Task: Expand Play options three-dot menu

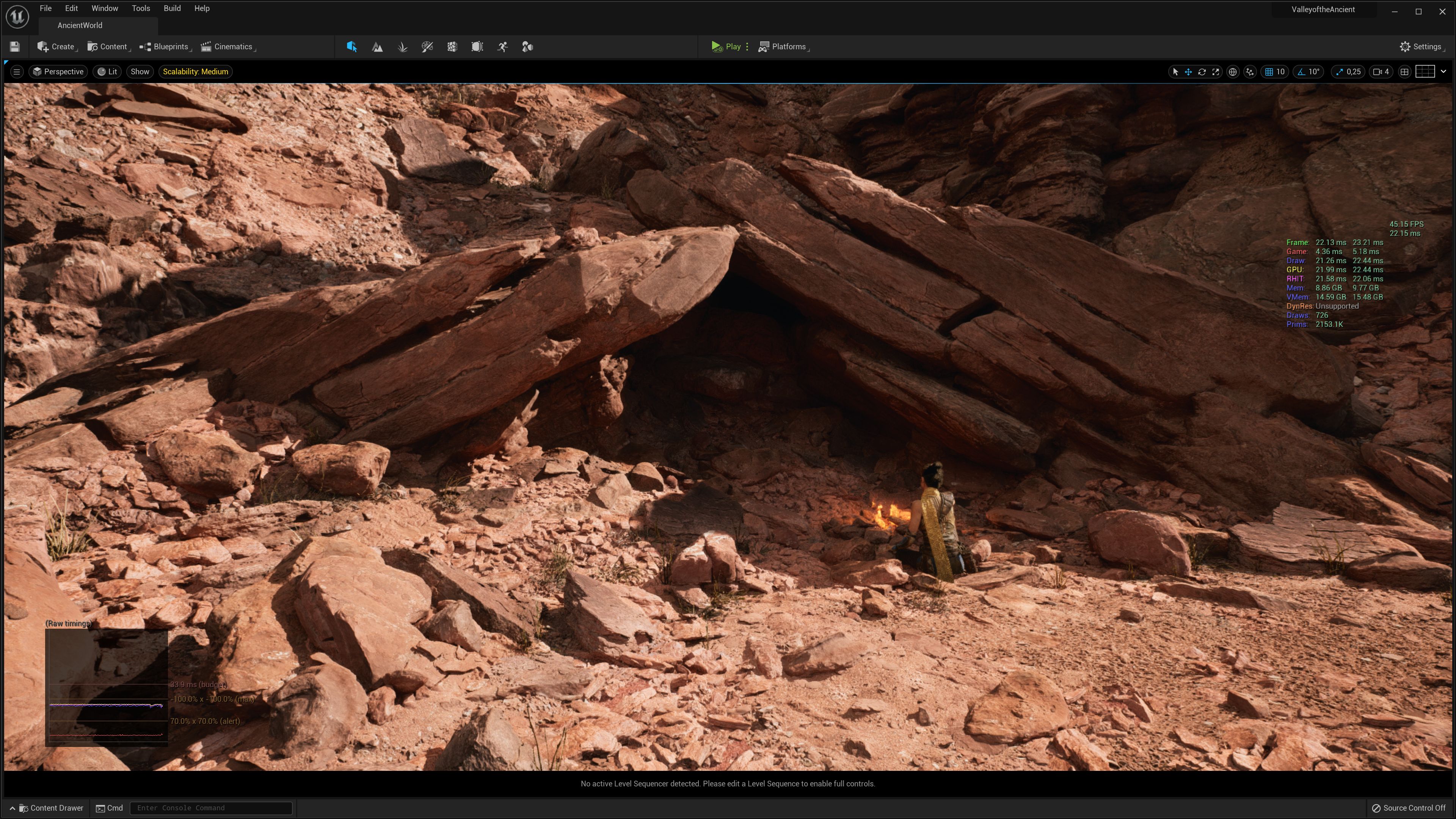Action: click(747, 47)
